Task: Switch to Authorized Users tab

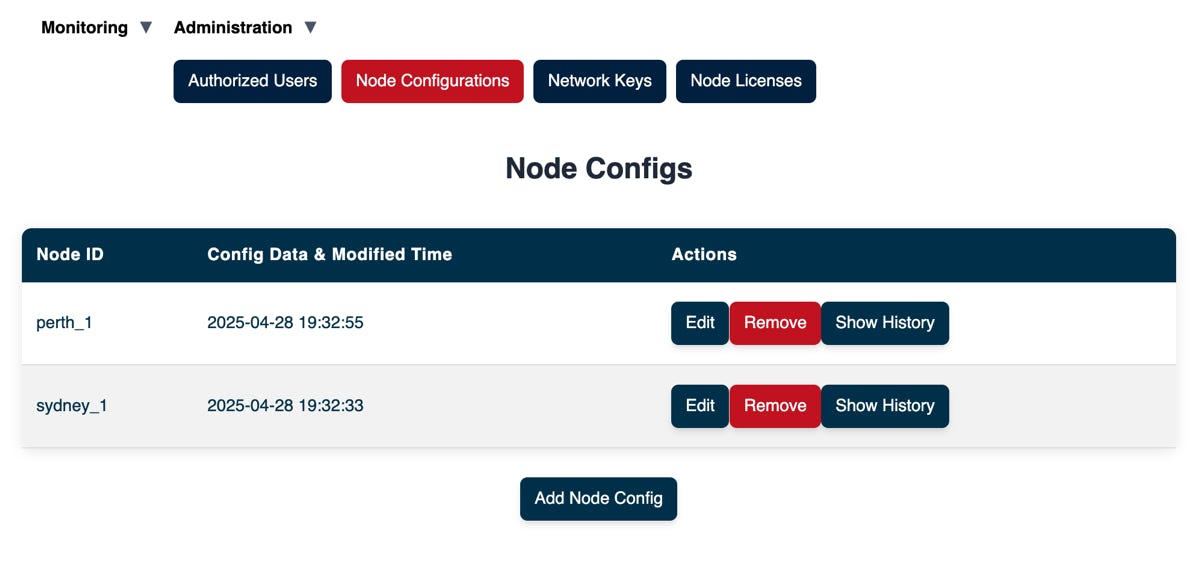Action: [253, 81]
